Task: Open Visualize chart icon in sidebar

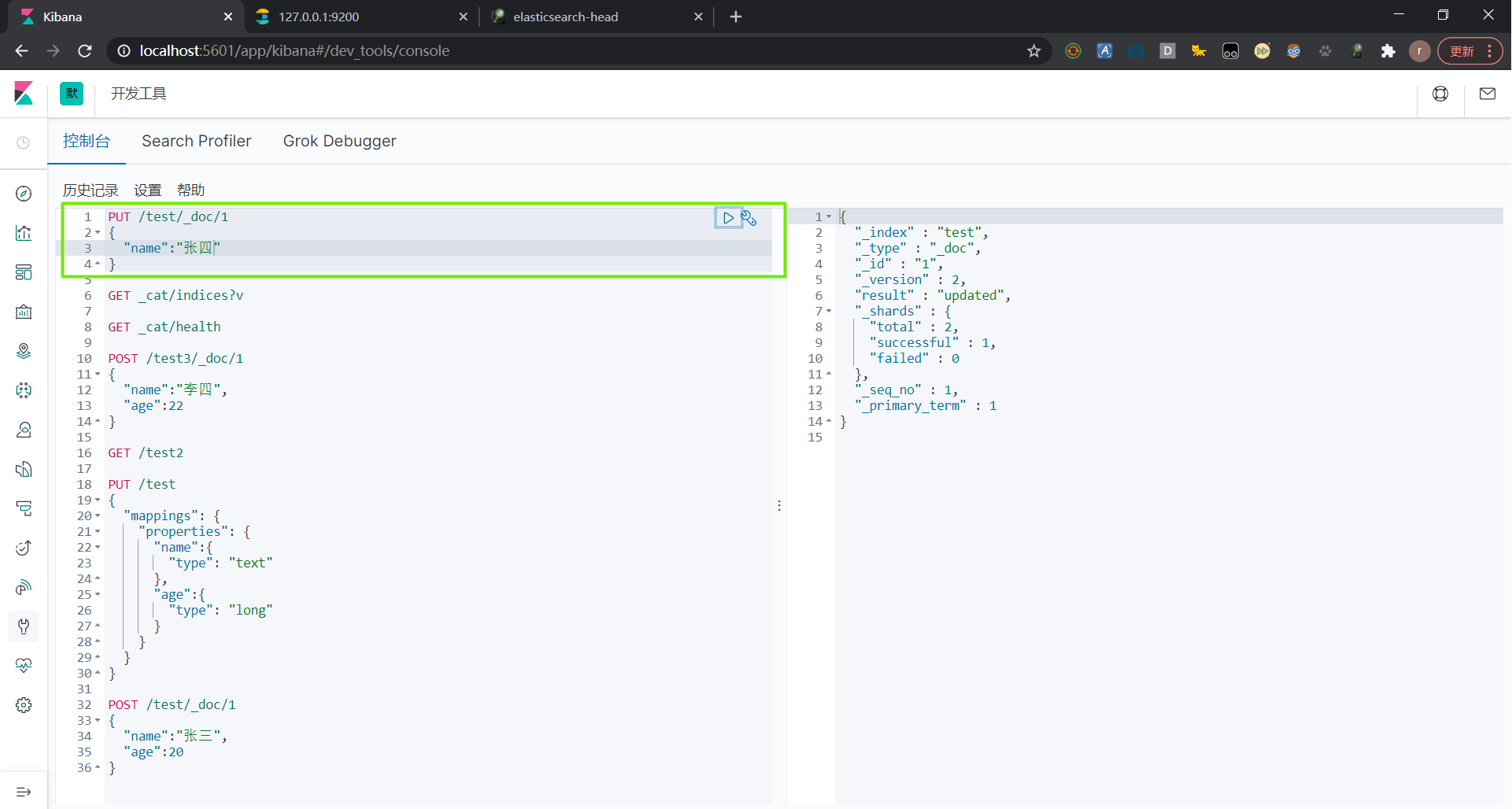Action: click(24, 233)
